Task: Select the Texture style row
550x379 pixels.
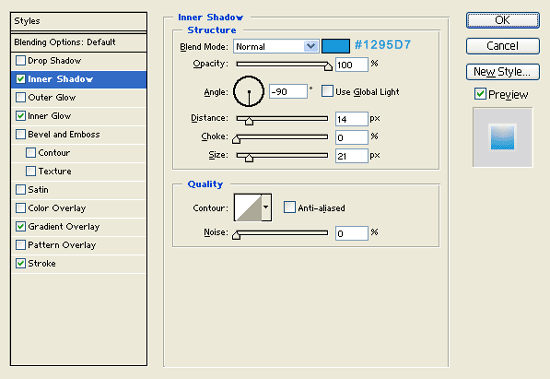Action: pos(79,171)
